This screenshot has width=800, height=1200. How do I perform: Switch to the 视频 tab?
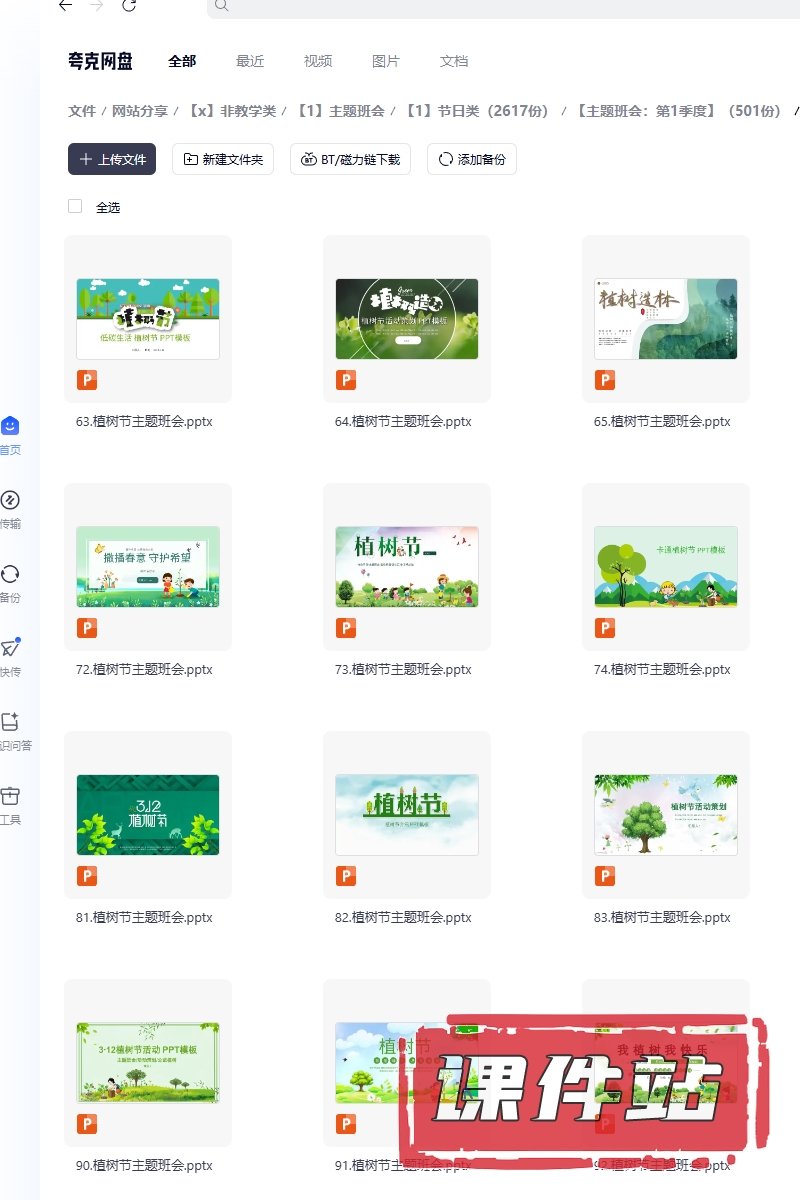[x=318, y=61]
